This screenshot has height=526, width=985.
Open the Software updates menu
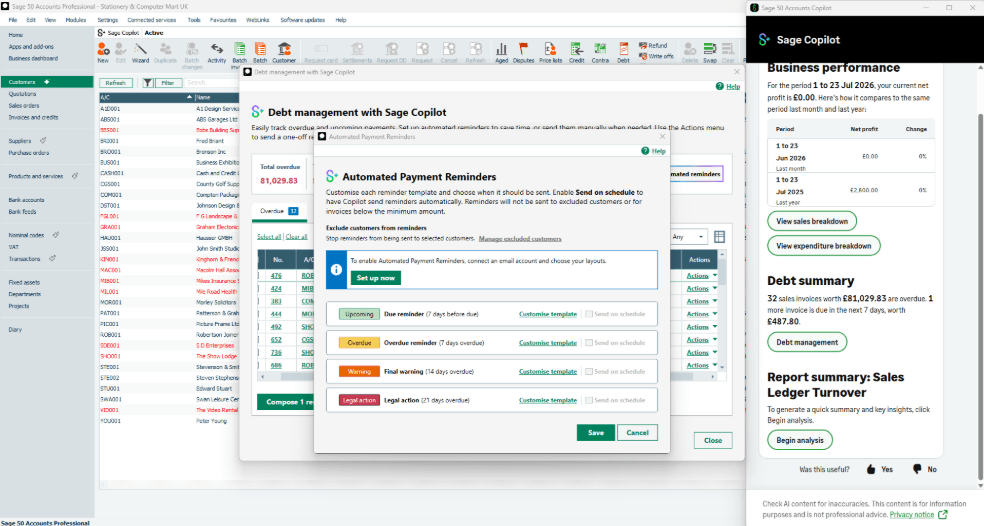click(302, 20)
